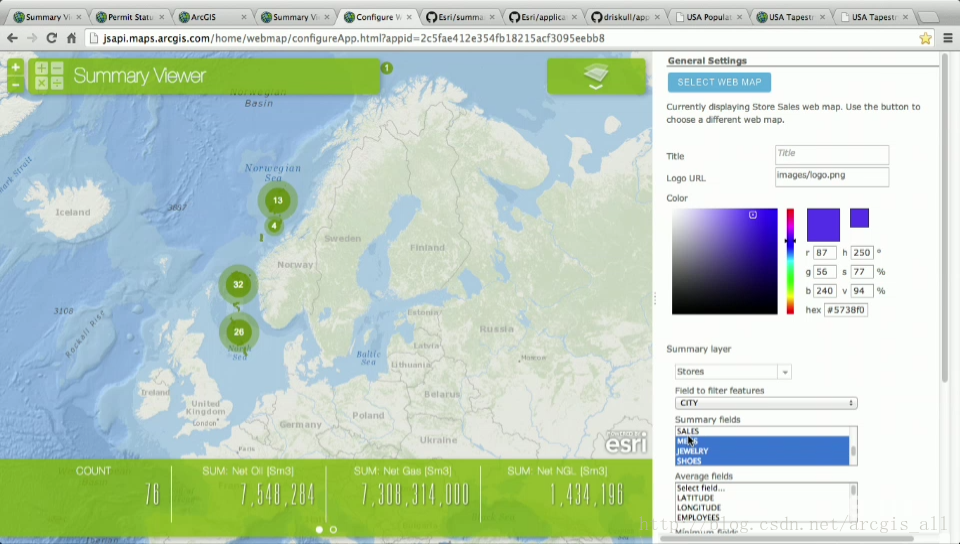Reload the current page
The height and width of the screenshot is (544, 960).
pos(52,38)
